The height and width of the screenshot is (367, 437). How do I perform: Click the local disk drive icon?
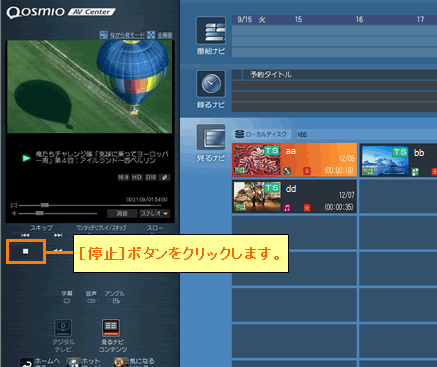click(239, 134)
